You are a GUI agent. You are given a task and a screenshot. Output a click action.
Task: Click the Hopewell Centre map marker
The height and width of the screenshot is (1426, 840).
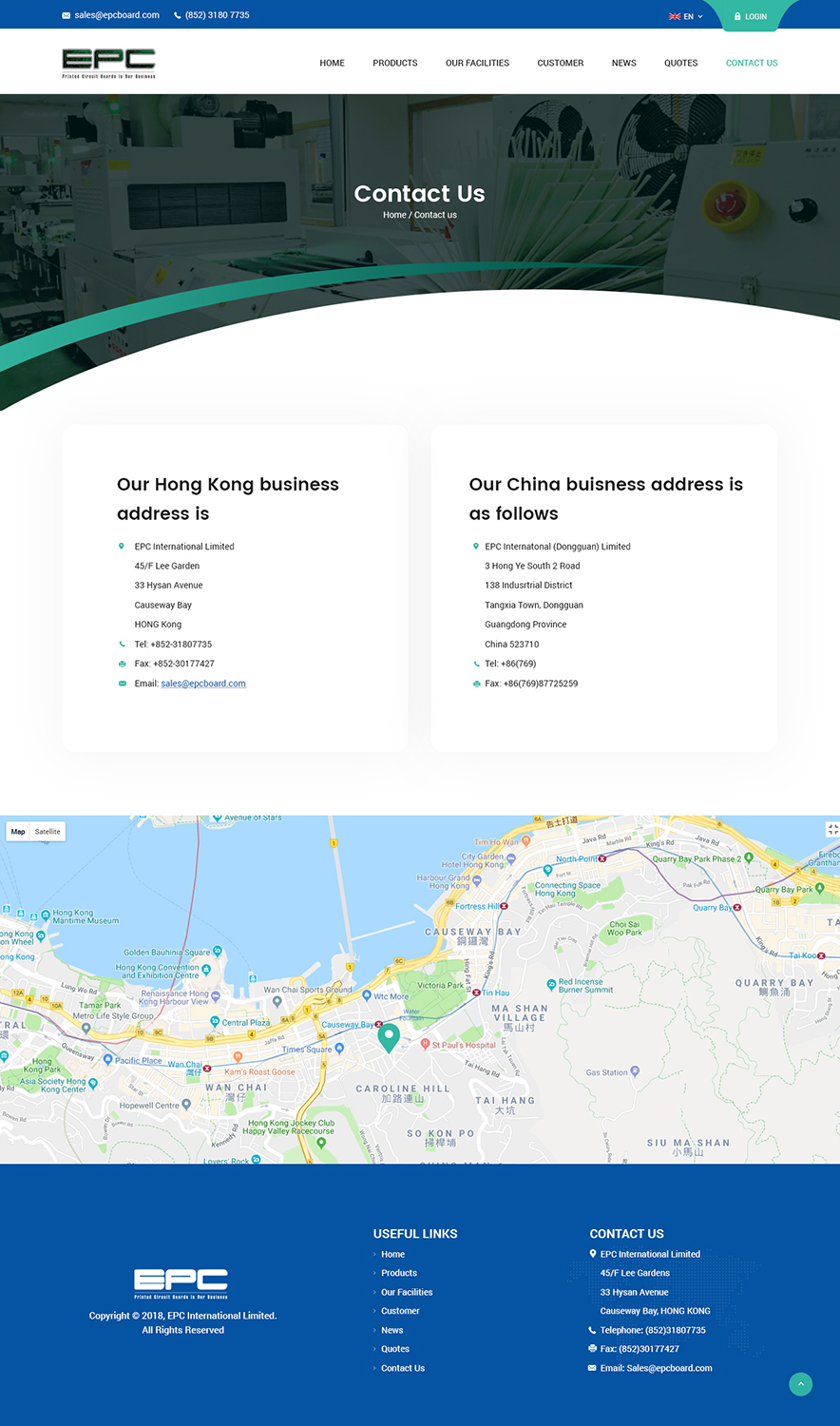click(186, 1105)
